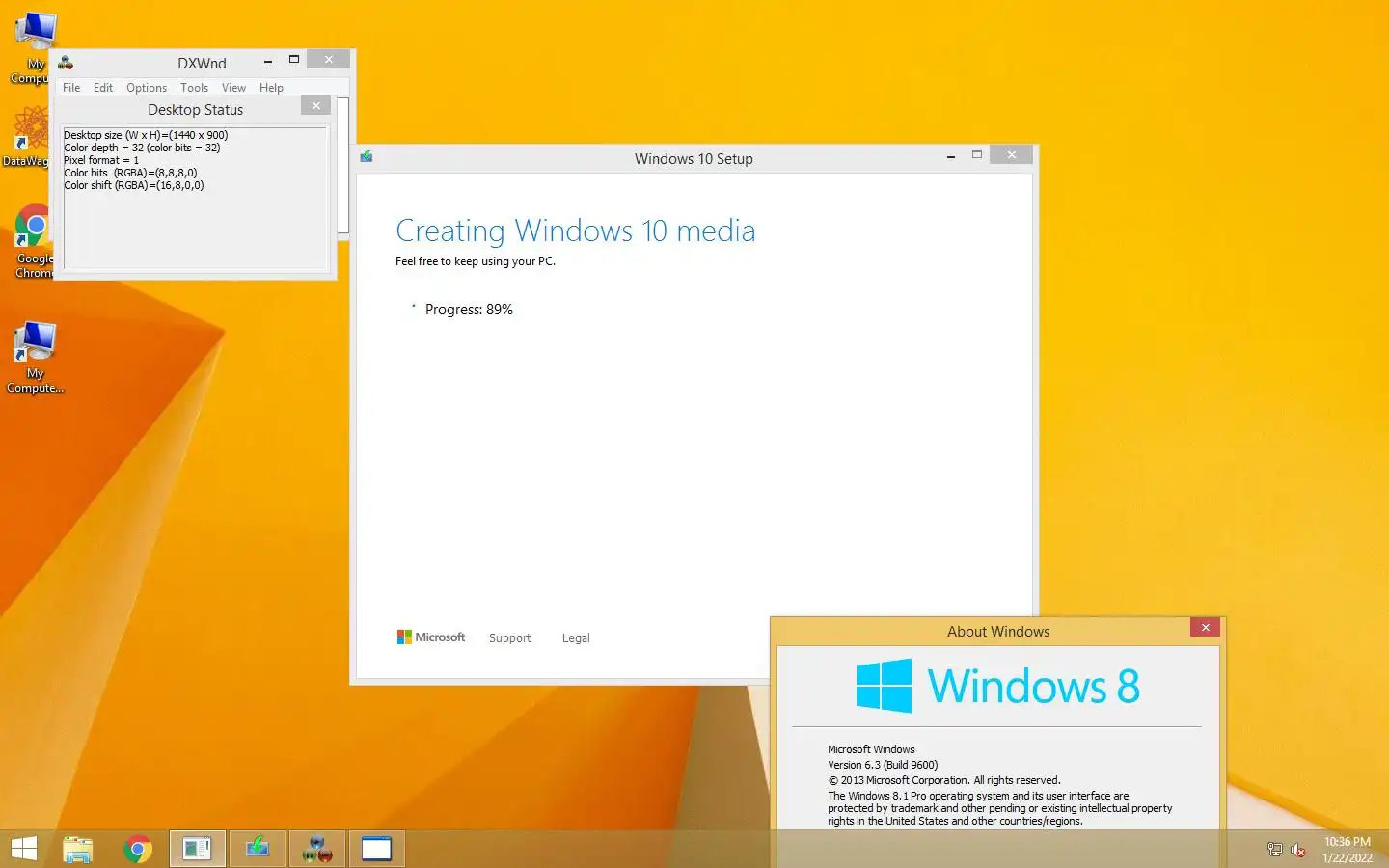Close the About Windows dialog
The width and height of the screenshot is (1389, 868).
point(1205,627)
